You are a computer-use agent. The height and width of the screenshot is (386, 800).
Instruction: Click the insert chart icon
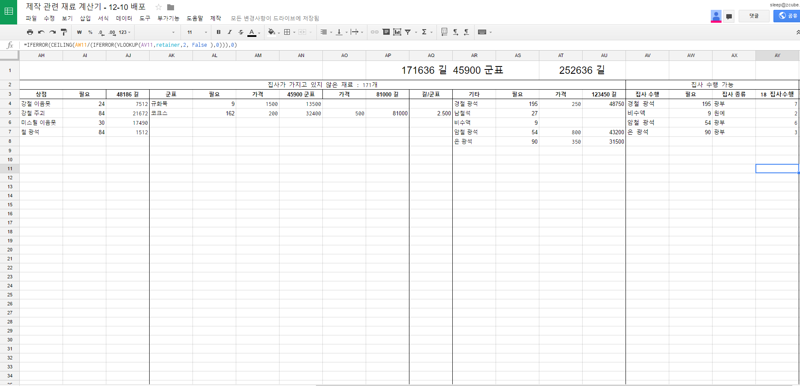click(397, 32)
